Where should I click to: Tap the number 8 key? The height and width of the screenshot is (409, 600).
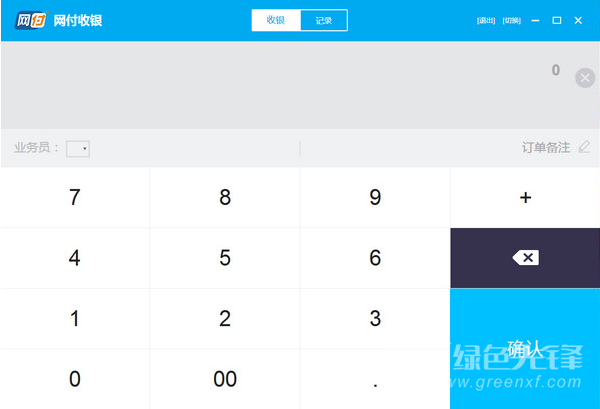point(225,197)
